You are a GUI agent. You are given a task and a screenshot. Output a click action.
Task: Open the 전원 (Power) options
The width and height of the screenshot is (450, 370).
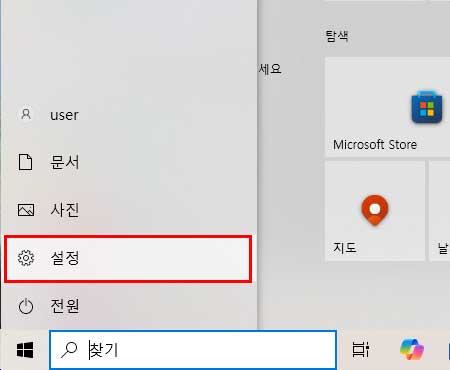coord(128,306)
